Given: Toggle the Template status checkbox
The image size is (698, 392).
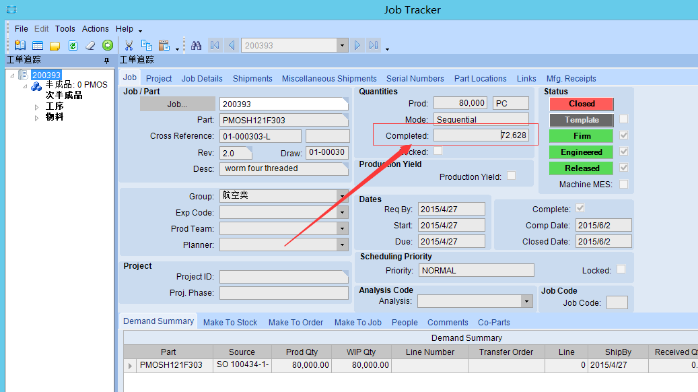Looking at the screenshot, I should tap(624, 119).
